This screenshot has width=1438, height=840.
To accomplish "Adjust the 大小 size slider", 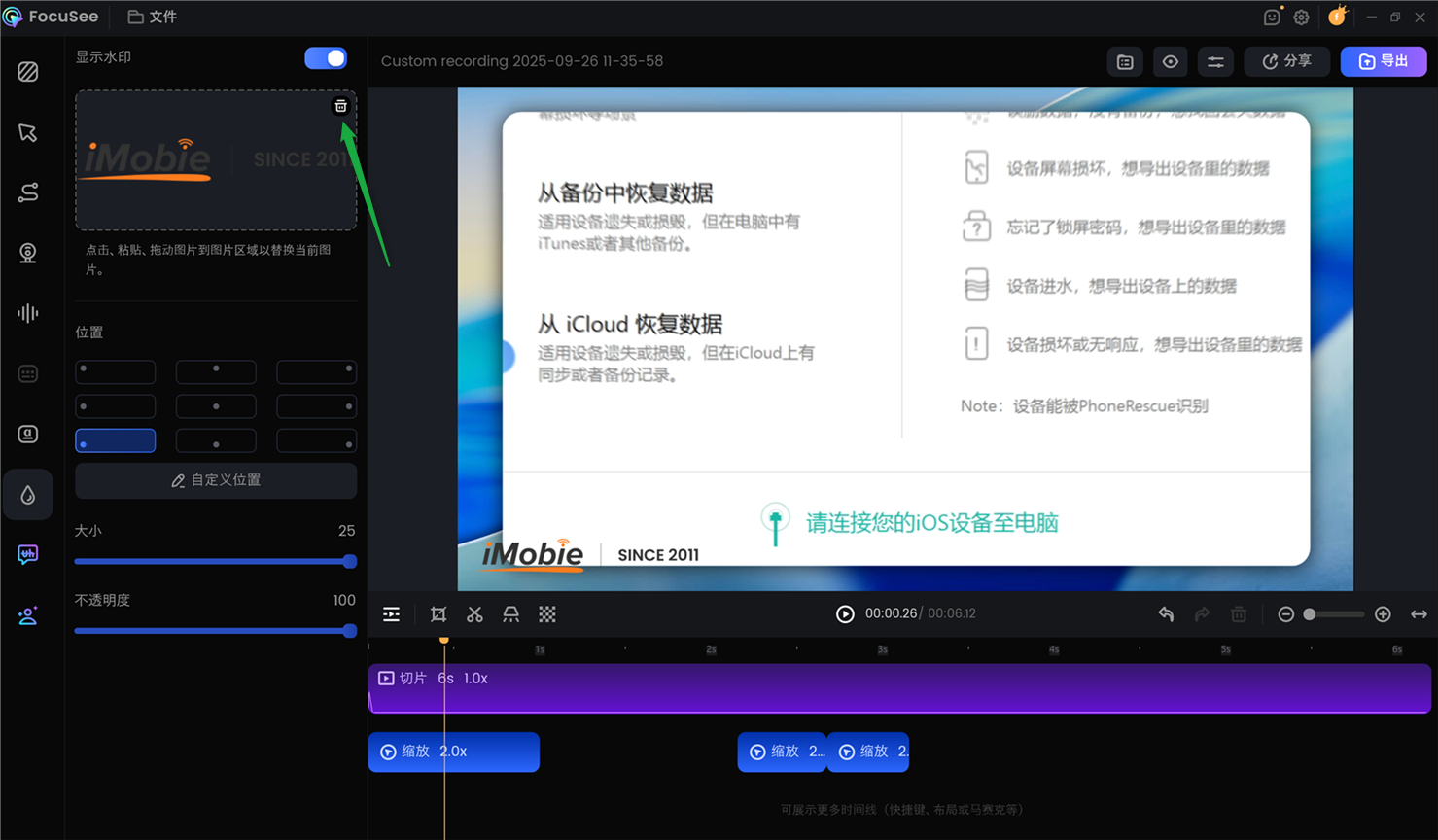I will 216,561.
